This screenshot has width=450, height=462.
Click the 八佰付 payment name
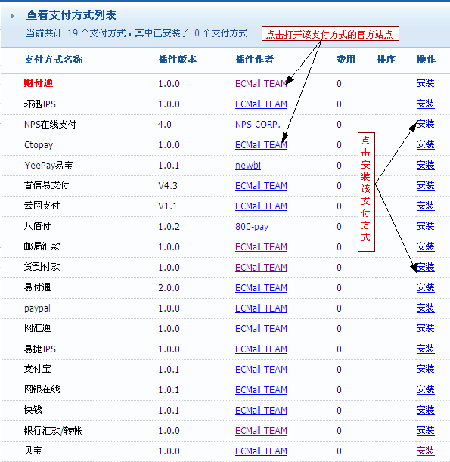pyautogui.click(x=37, y=226)
